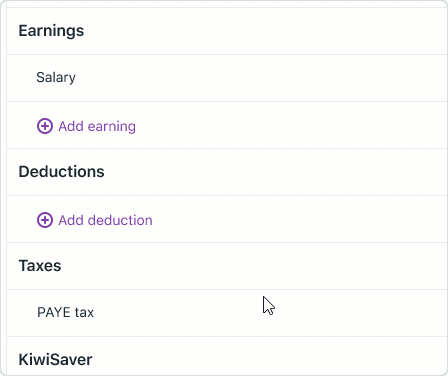Click the word "deduction" in Add deduction
The image size is (448, 376).
coord(120,220)
